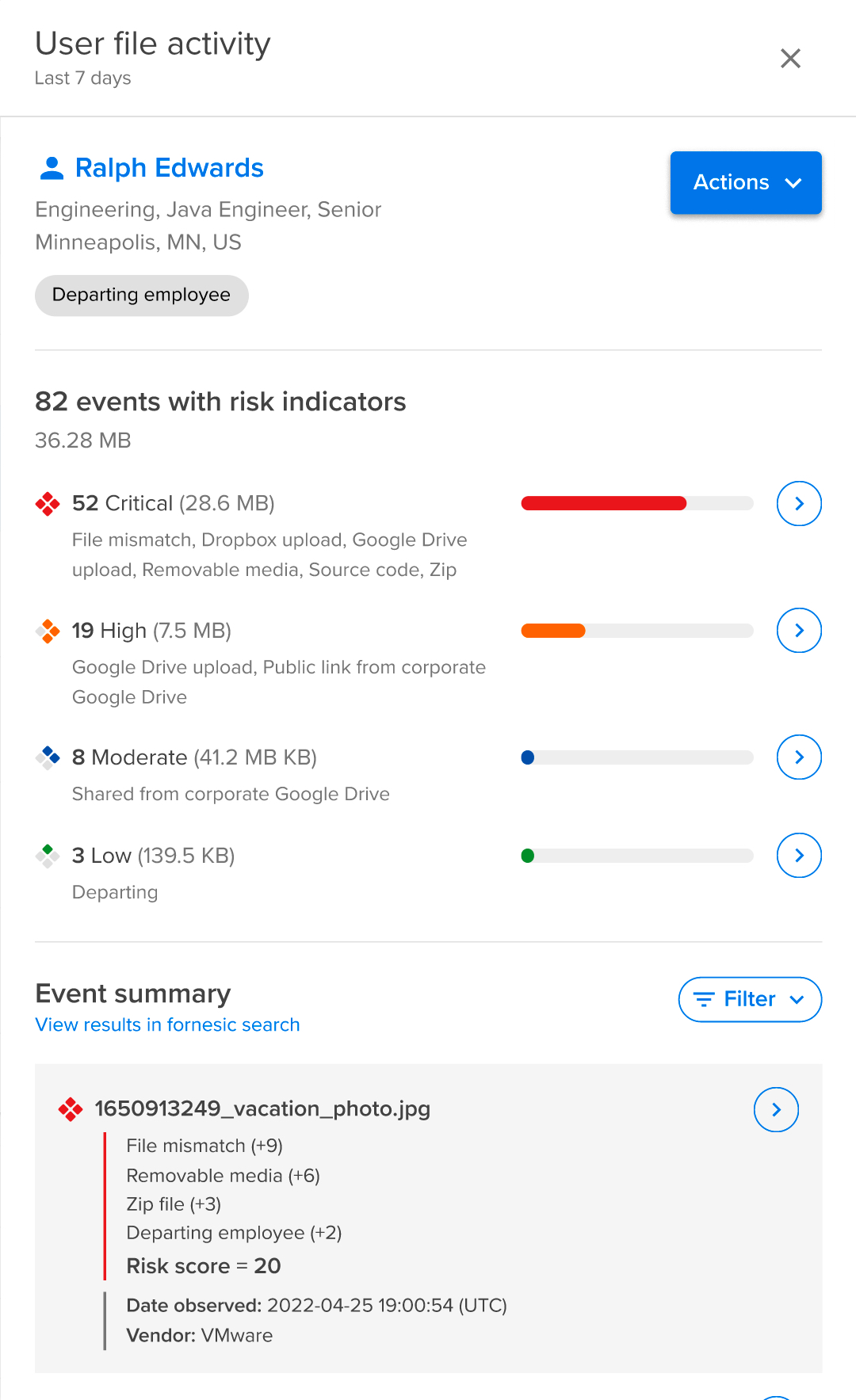Click the user profile icon beside Ralph Edwards
856x1400 pixels.
[52, 168]
